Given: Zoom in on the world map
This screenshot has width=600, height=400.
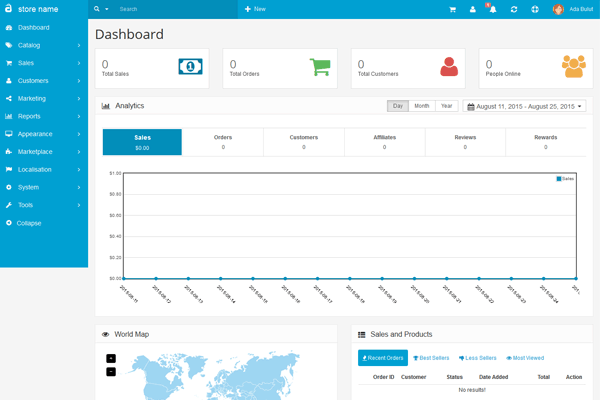Looking at the screenshot, I should (x=111, y=359).
